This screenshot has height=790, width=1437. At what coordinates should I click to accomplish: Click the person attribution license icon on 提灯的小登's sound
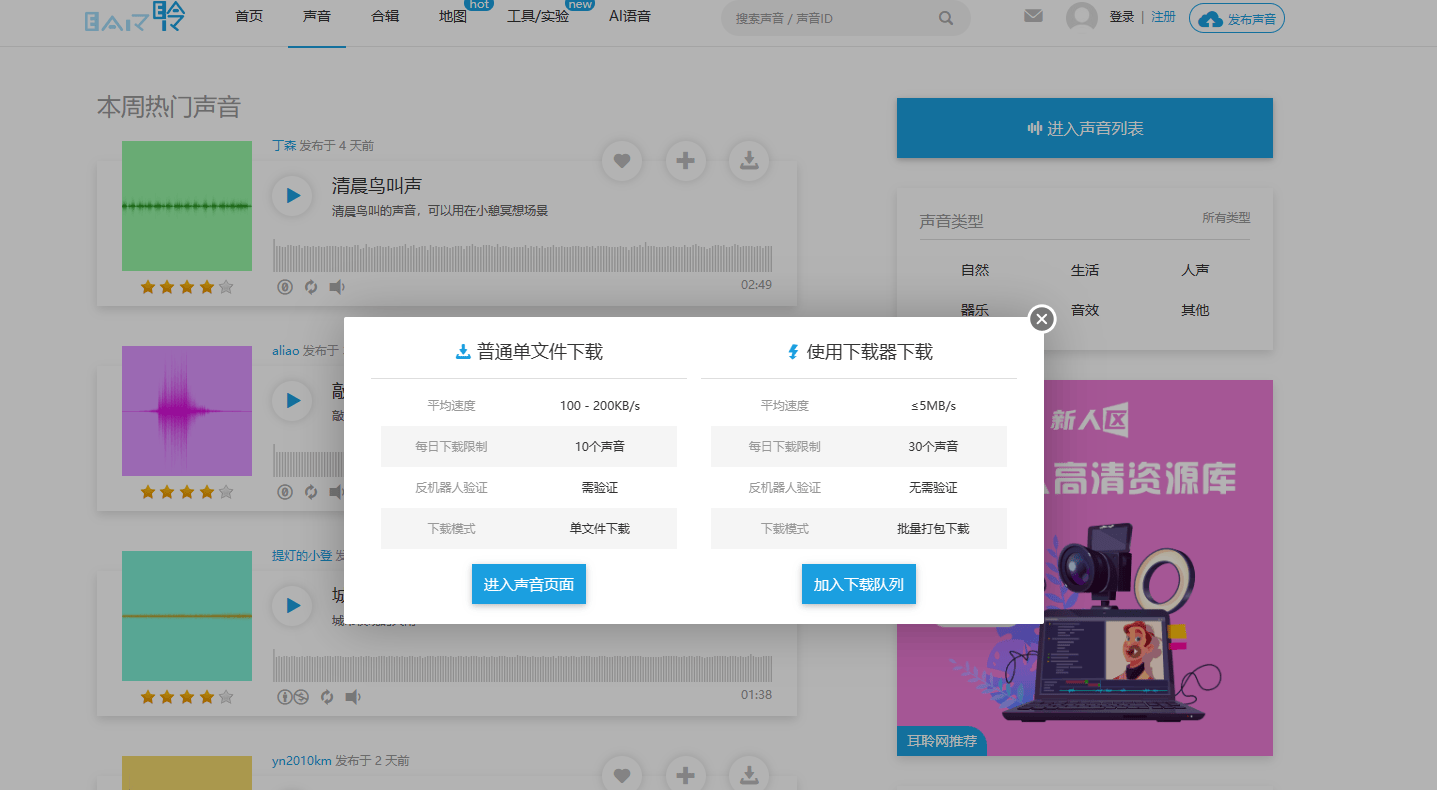pos(285,697)
